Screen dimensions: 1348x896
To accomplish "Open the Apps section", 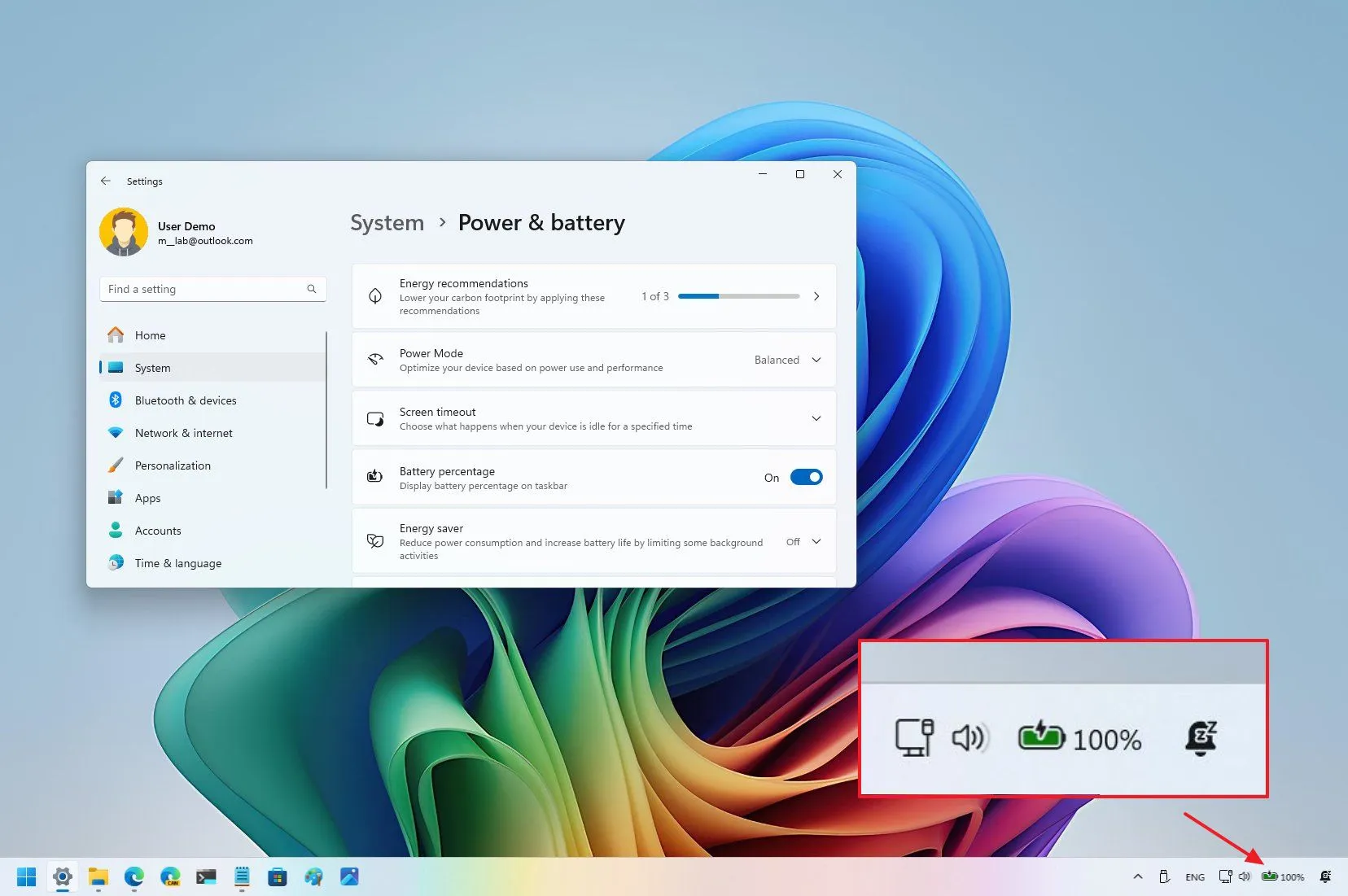I will pos(147,497).
